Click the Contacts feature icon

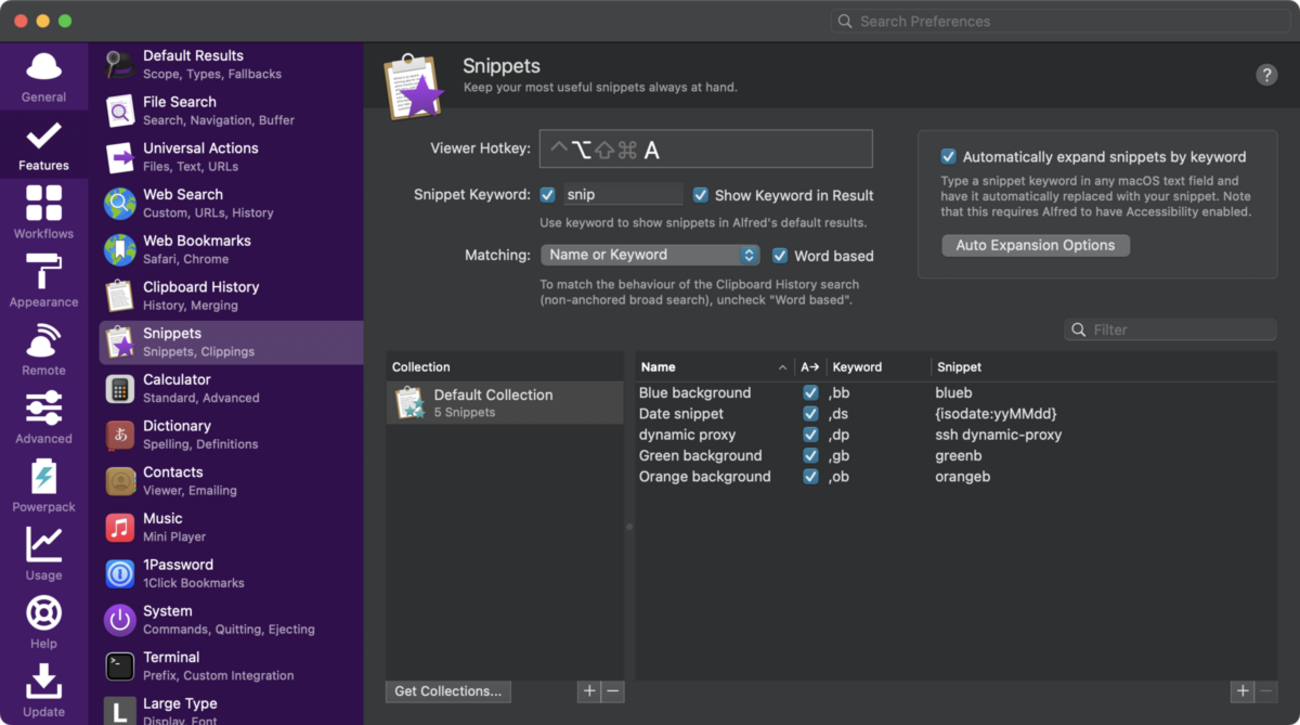click(120, 481)
